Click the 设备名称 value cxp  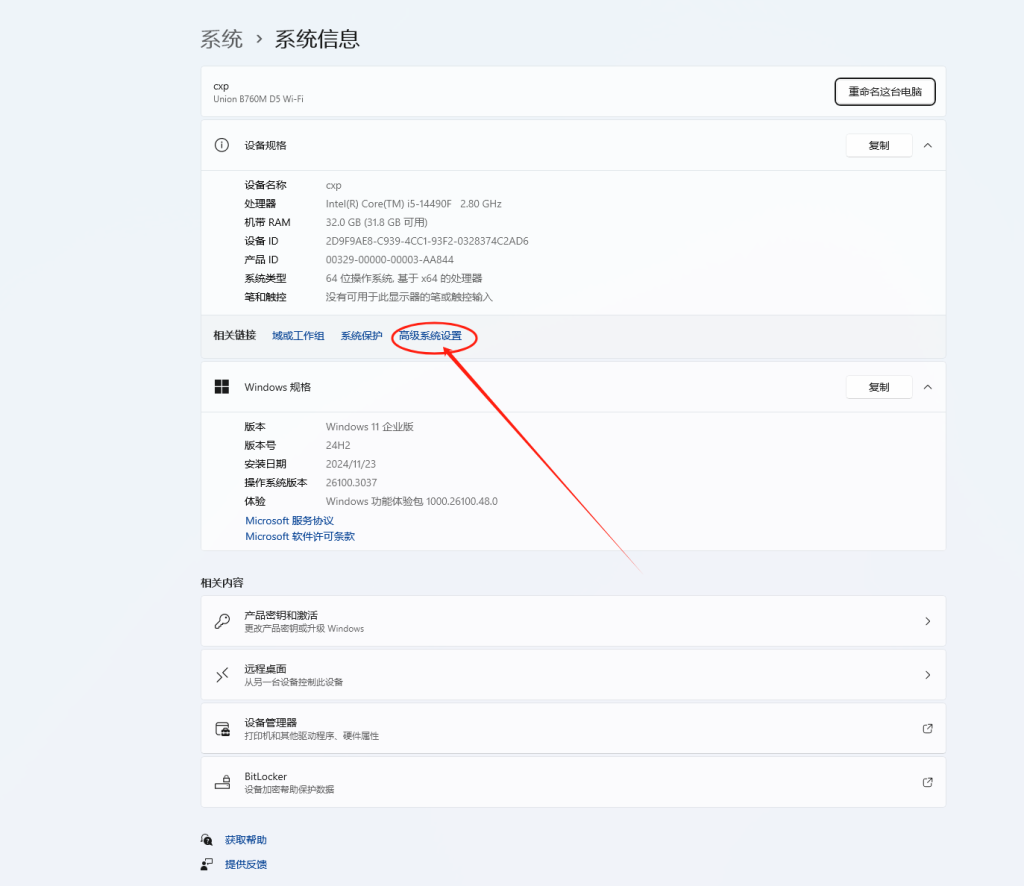334,185
